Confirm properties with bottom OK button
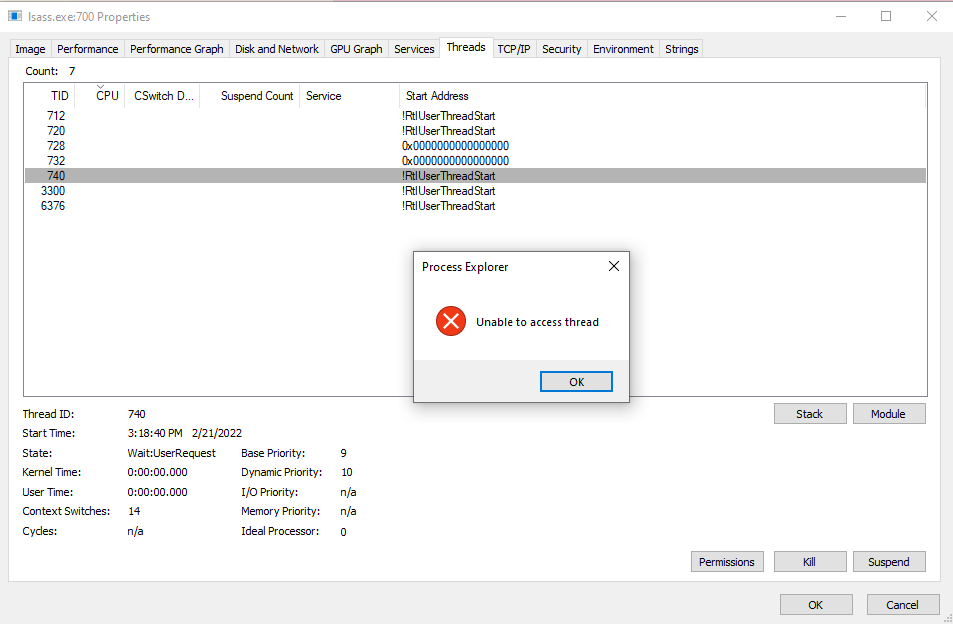 pos(816,605)
